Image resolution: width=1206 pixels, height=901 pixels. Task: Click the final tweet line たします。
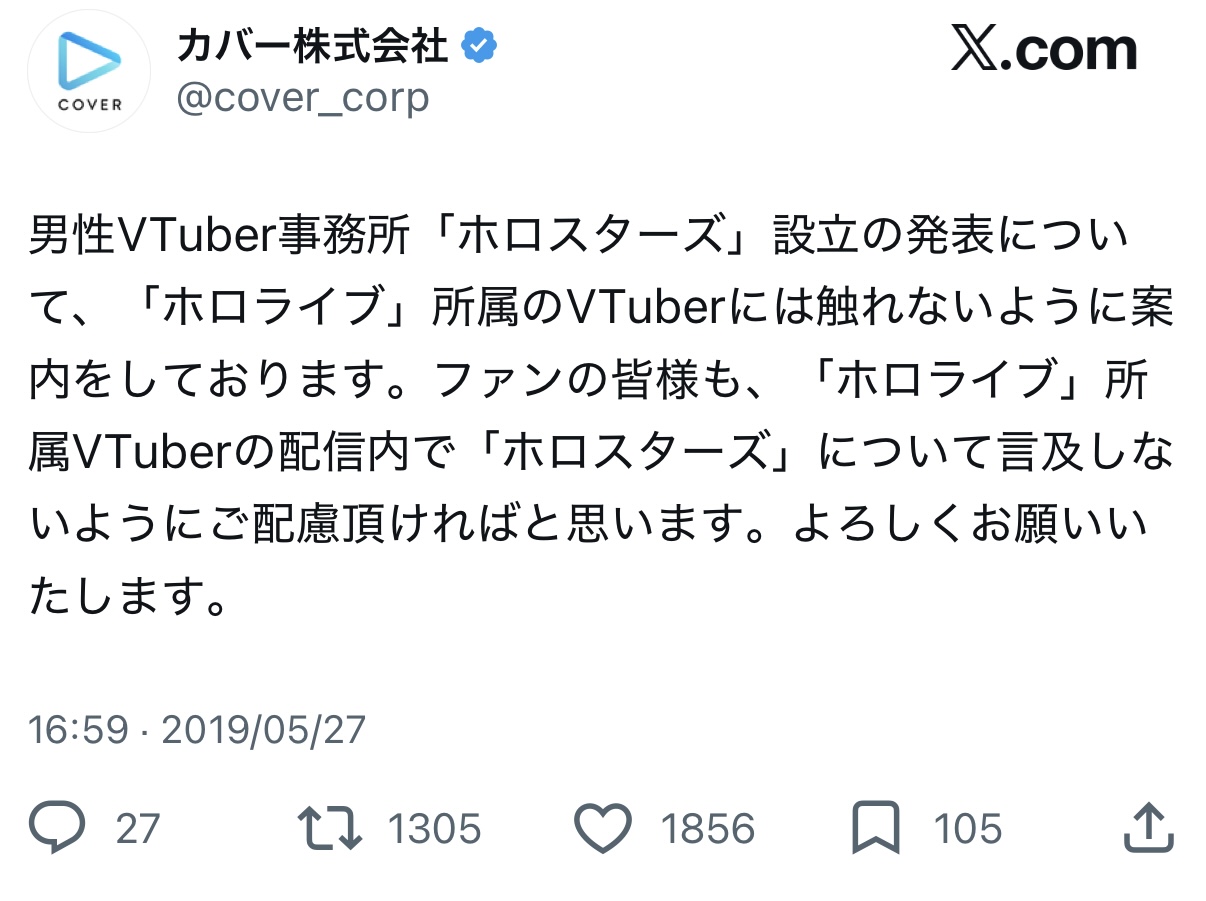(x=126, y=599)
